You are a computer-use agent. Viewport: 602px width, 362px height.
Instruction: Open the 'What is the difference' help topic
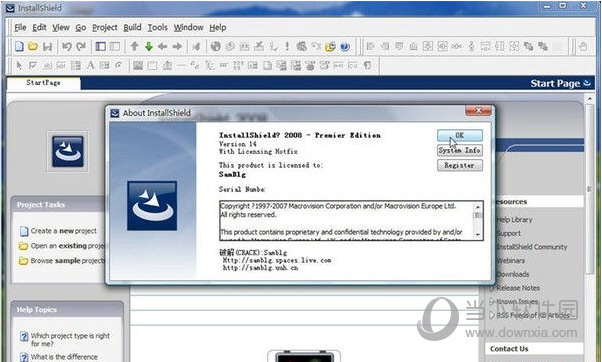[x=64, y=357]
